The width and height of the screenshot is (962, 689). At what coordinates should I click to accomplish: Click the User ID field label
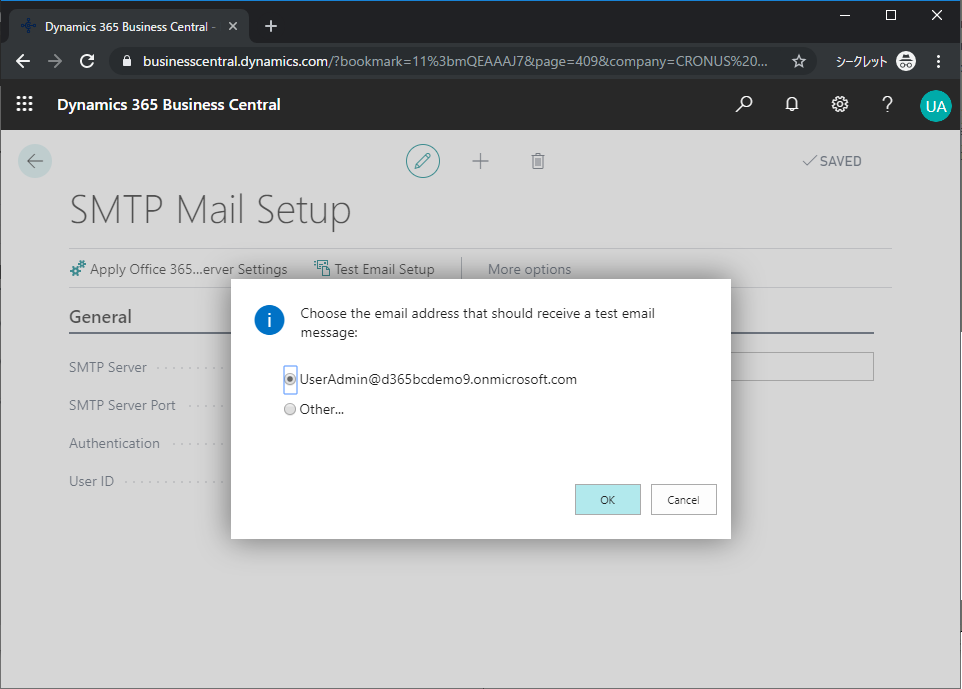pyautogui.click(x=91, y=481)
